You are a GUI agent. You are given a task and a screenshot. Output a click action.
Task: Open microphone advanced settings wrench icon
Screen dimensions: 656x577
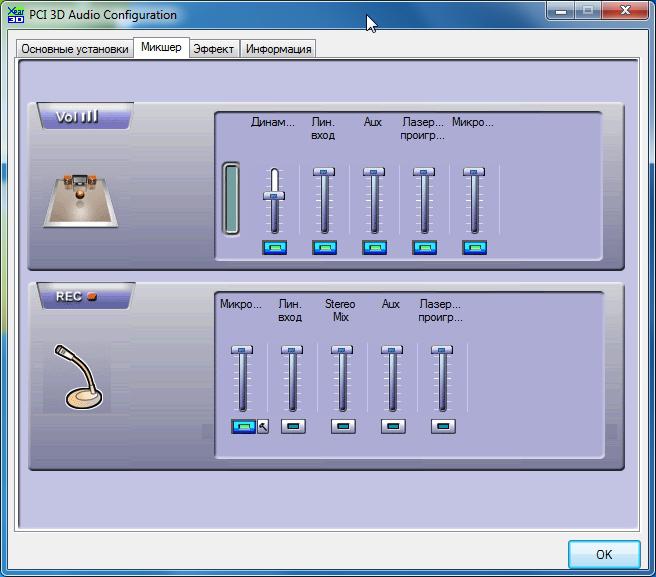point(263,426)
